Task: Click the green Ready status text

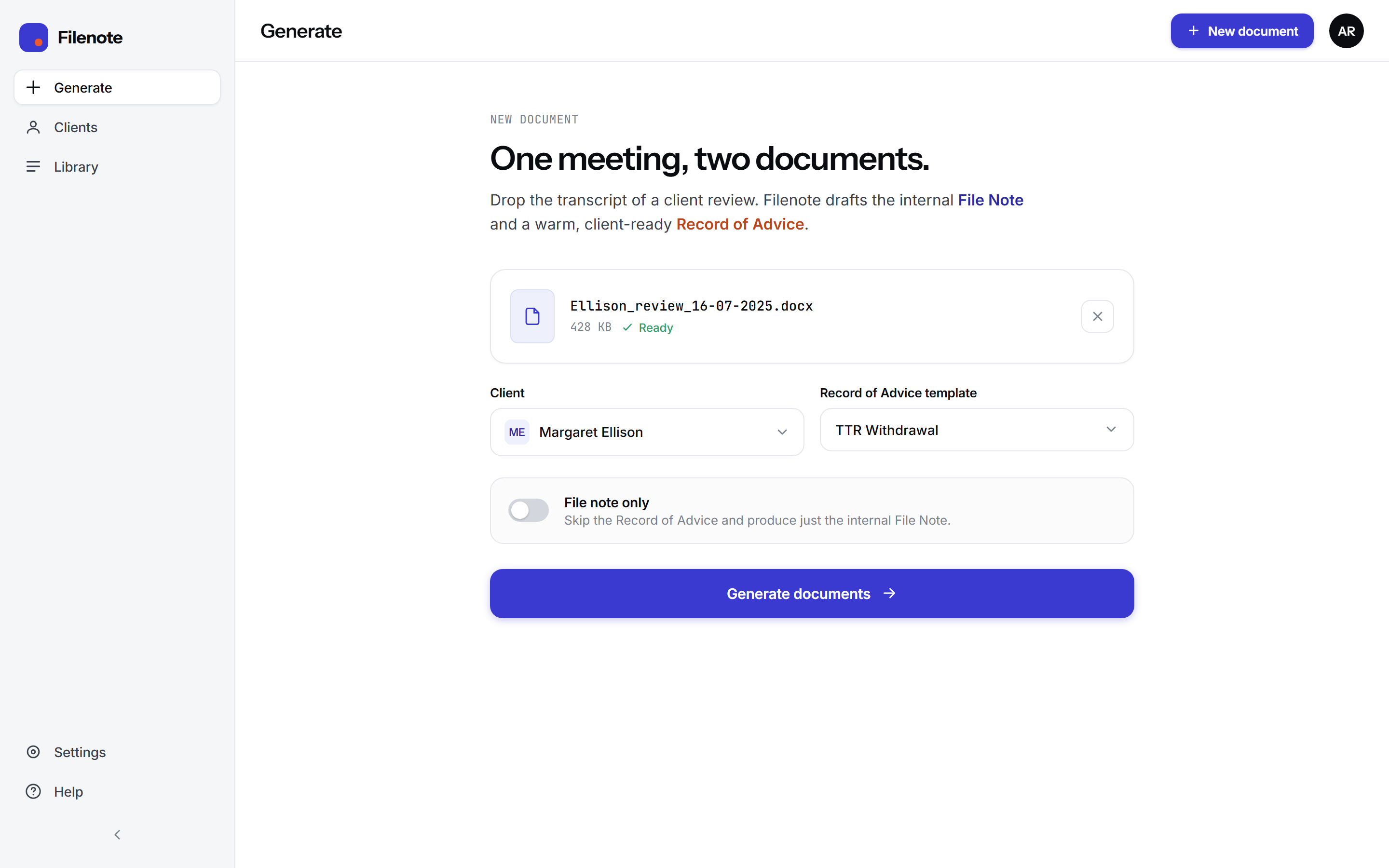Action: click(x=655, y=327)
